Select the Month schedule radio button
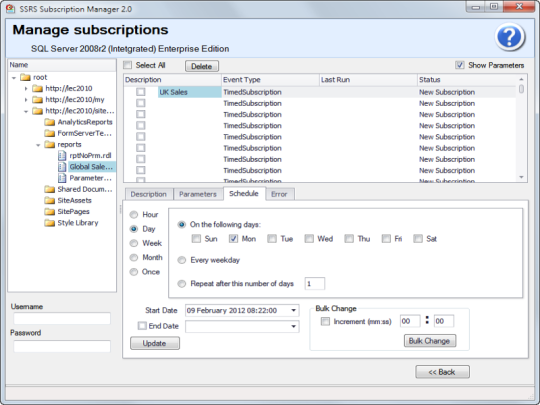Screen dimensions: 540x405 (134, 258)
